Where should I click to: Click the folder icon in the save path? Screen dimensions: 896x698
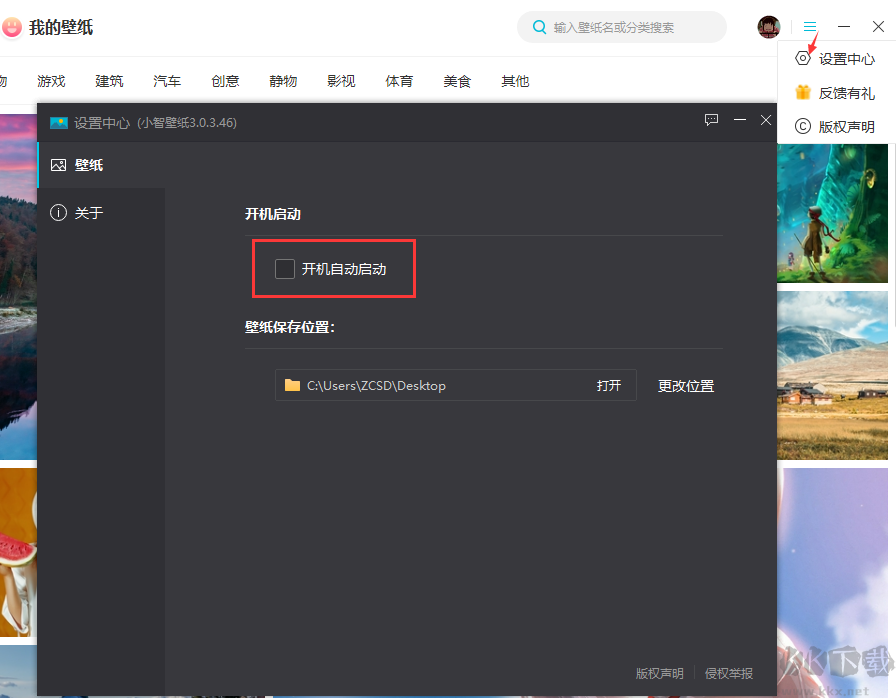[294, 385]
